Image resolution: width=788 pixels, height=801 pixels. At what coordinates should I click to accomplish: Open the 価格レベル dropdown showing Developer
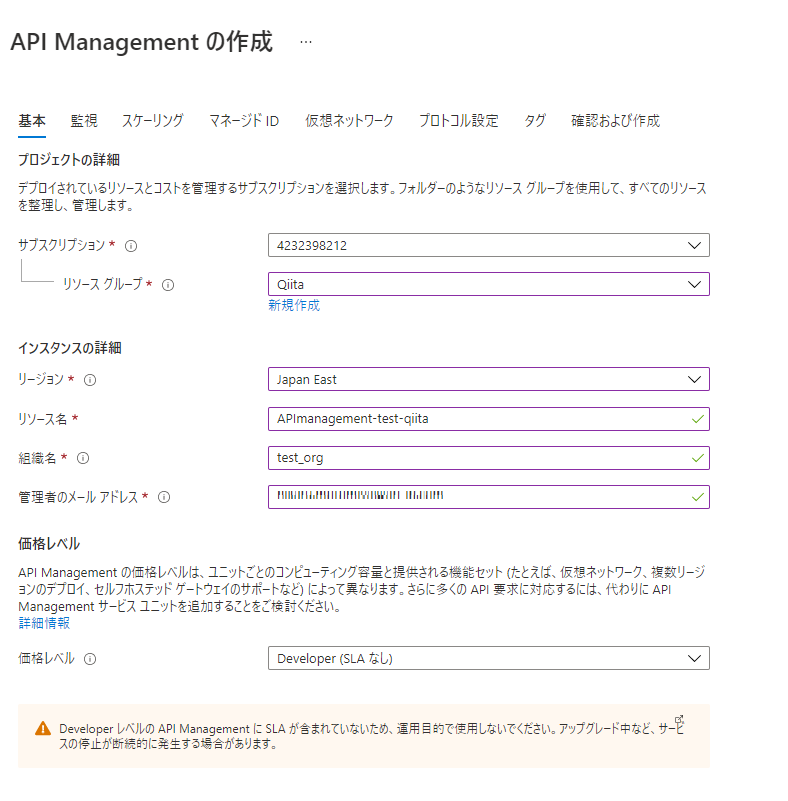tap(489, 658)
